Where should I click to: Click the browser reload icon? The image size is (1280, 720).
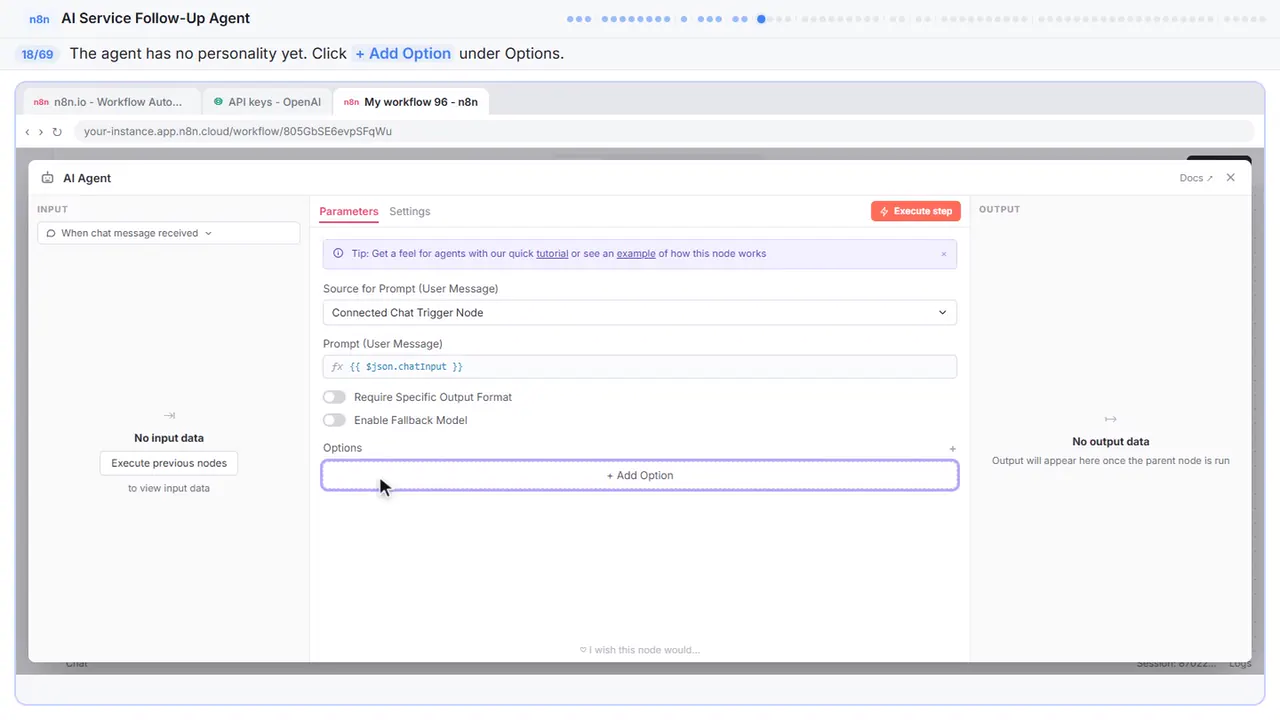pyautogui.click(x=57, y=132)
